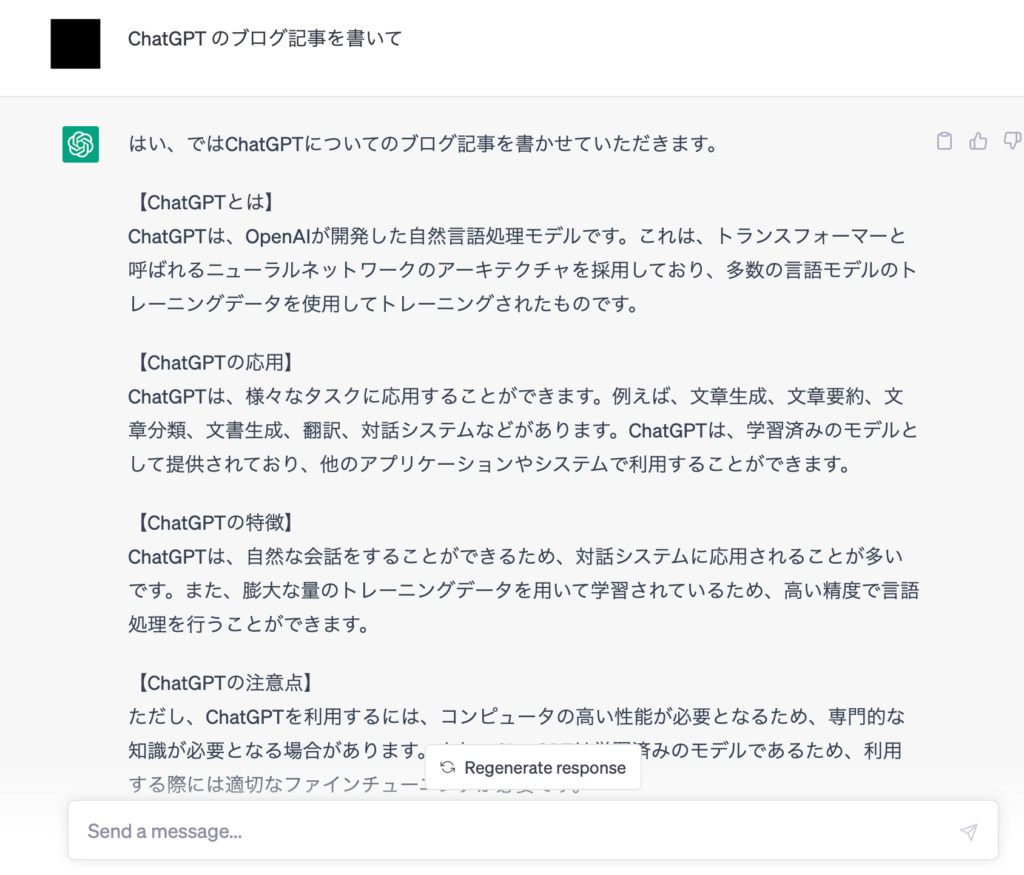Viewport: 1024px width, 875px height.
Task: Click the user prompt "ChatGPT のブログ記事を書いて"
Action: pyautogui.click(x=265, y=39)
